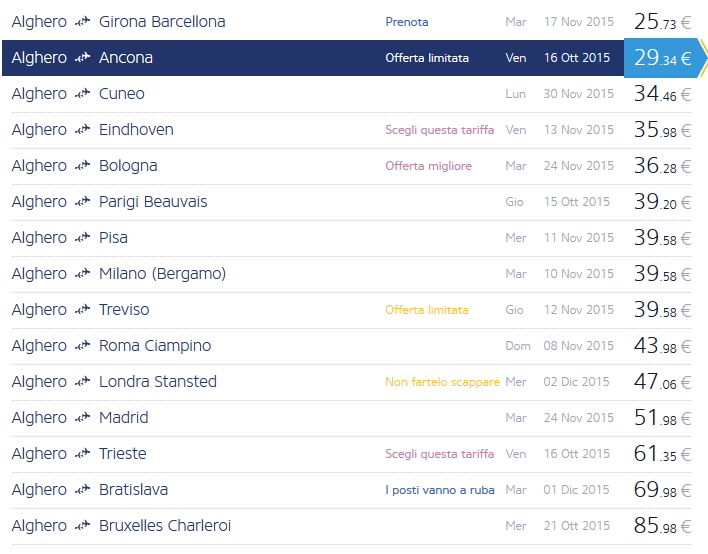Click Scegli questa tariffa for Trieste
The height and width of the screenshot is (554, 708).
coord(439,454)
